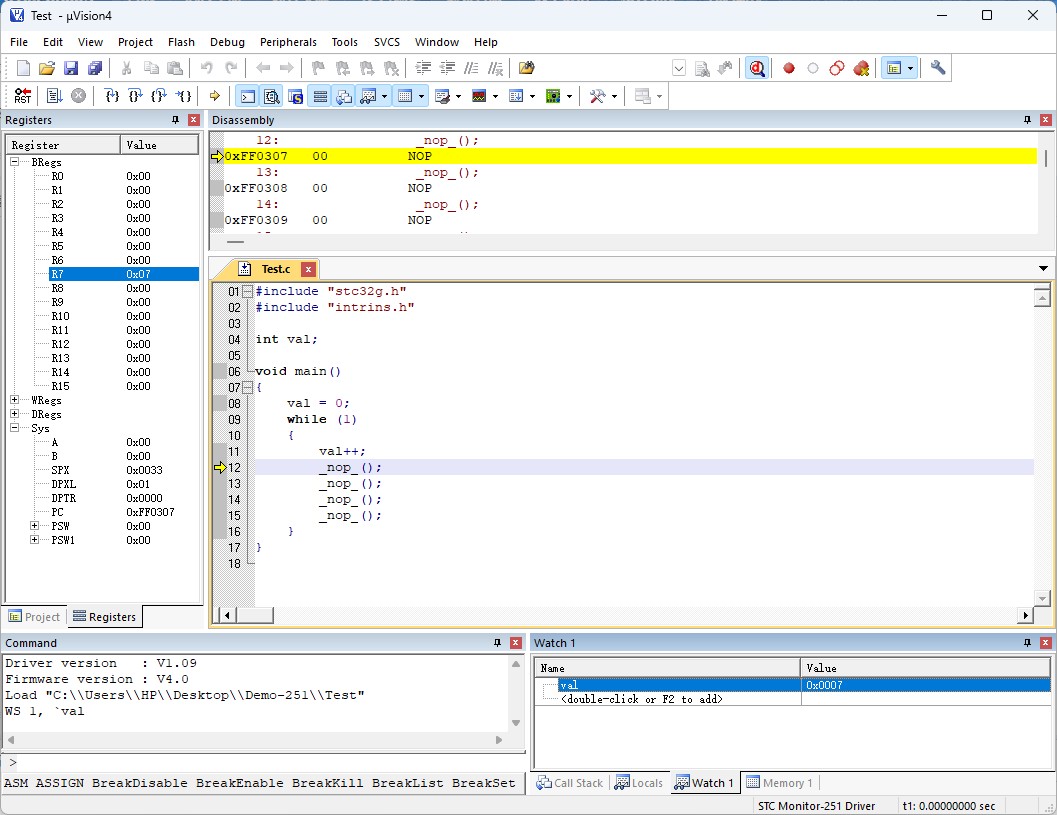Switch to the Project tab

pyautogui.click(x=35, y=617)
